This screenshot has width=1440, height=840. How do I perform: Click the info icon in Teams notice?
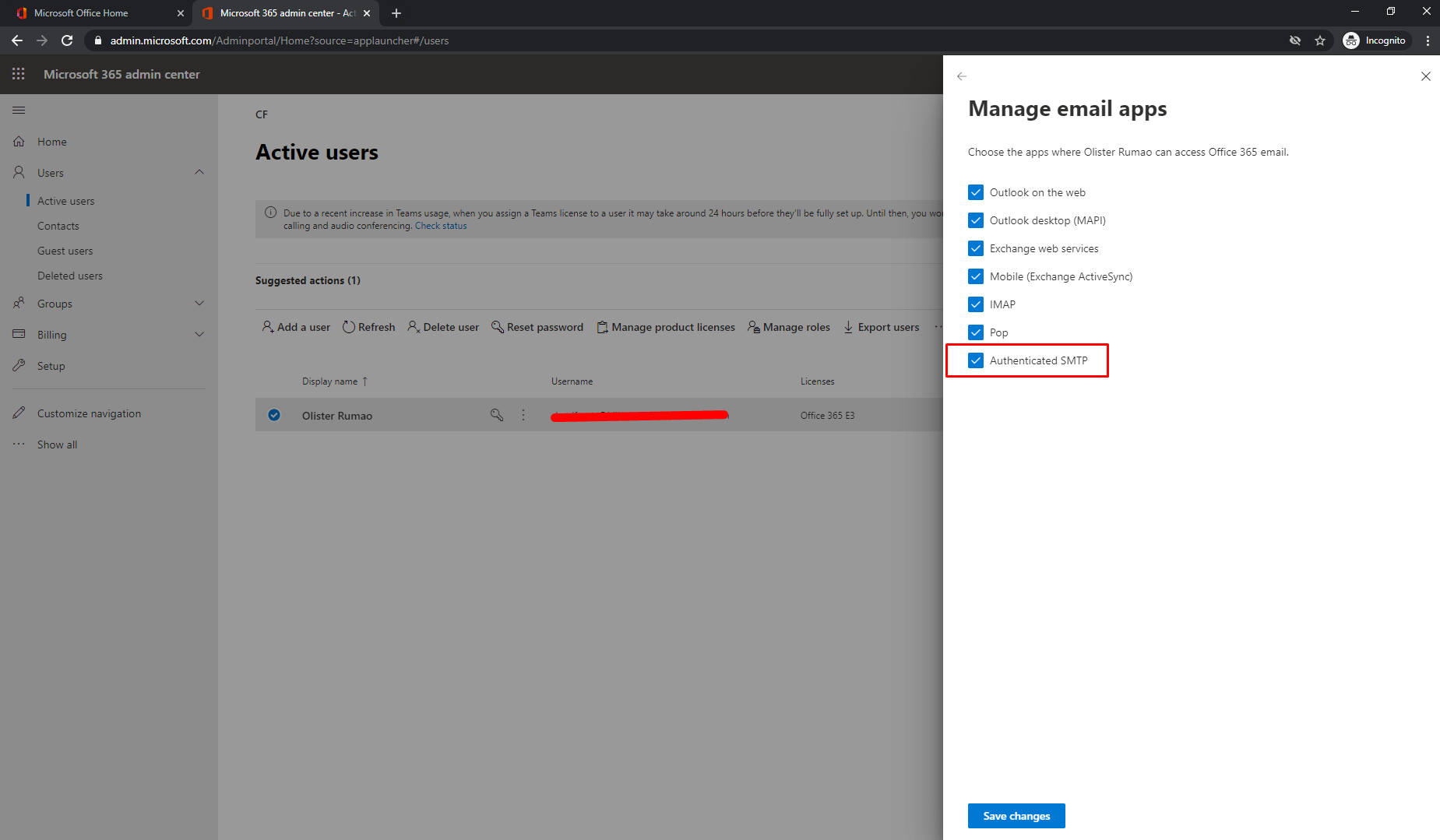pos(271,213)
